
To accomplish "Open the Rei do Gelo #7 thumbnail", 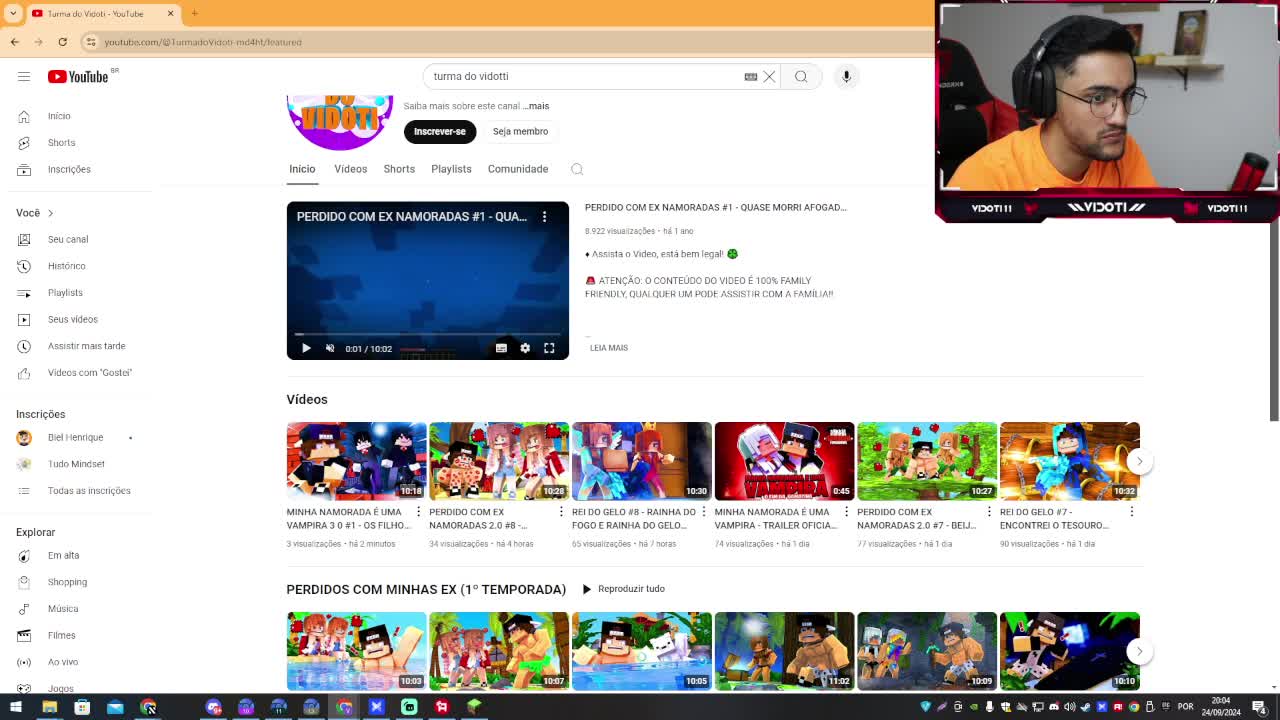I will pyautogui.click(x=1069, y=461).
